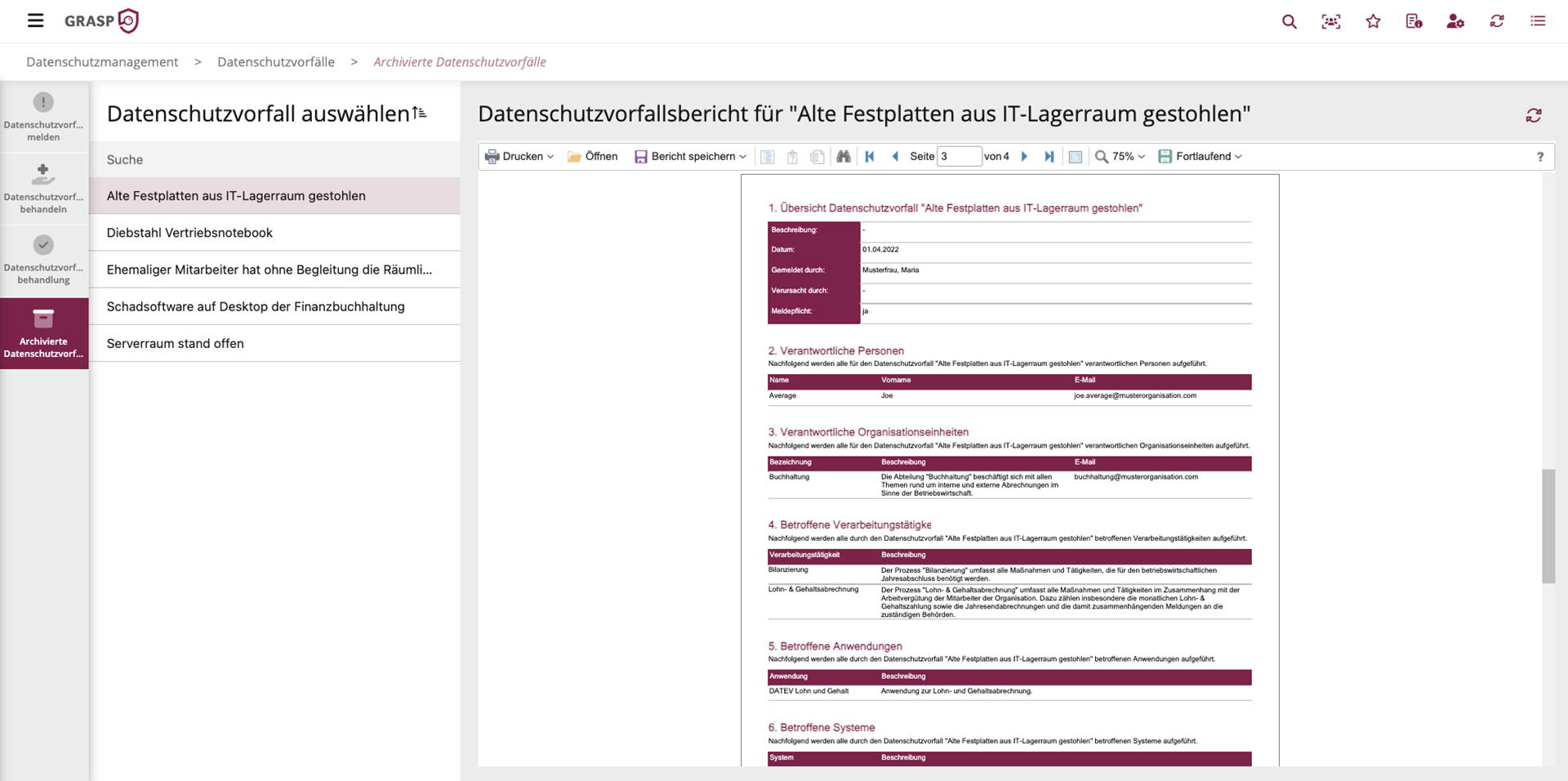
Task: Open the 75% zoom dropdown
Action: [1120, 157]
